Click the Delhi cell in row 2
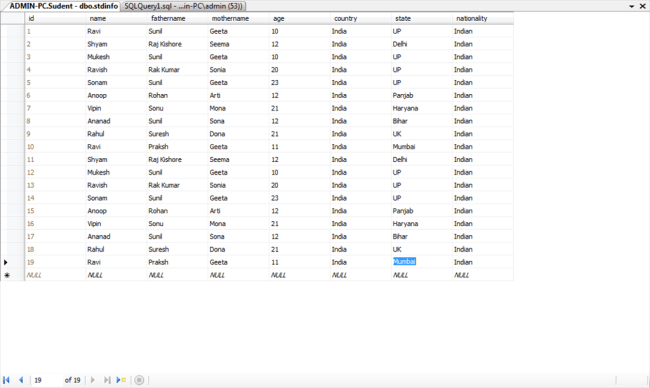650x388 pixels. (422, 44)
